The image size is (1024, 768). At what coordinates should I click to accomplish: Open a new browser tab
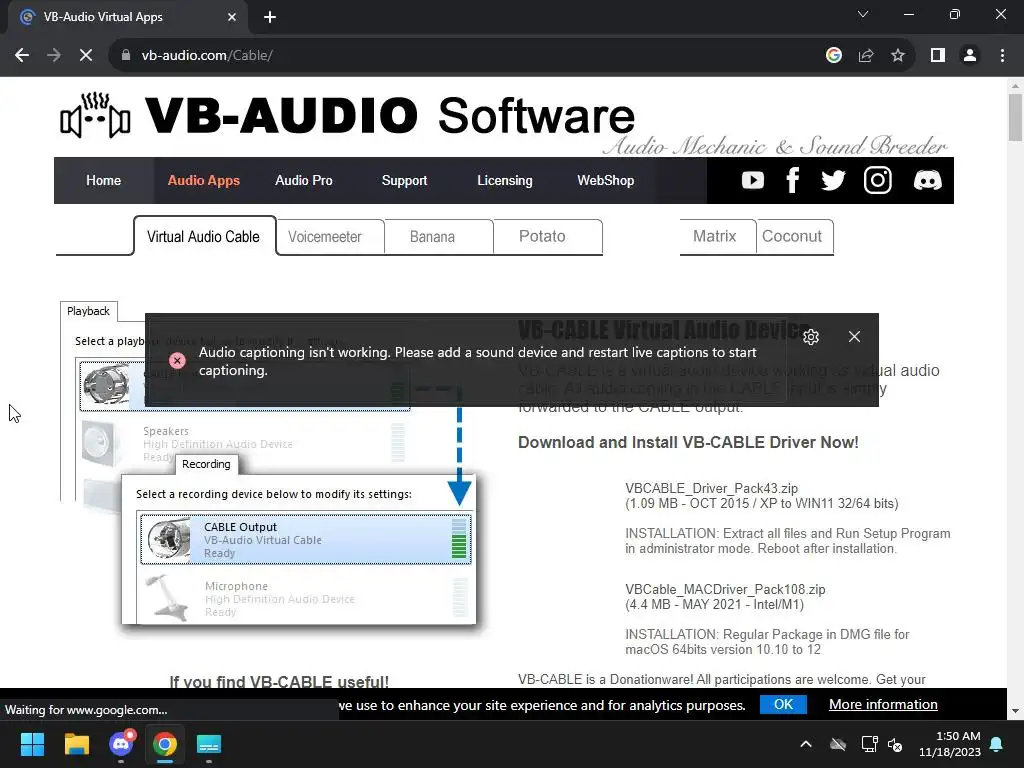click(x=270, y=17)
